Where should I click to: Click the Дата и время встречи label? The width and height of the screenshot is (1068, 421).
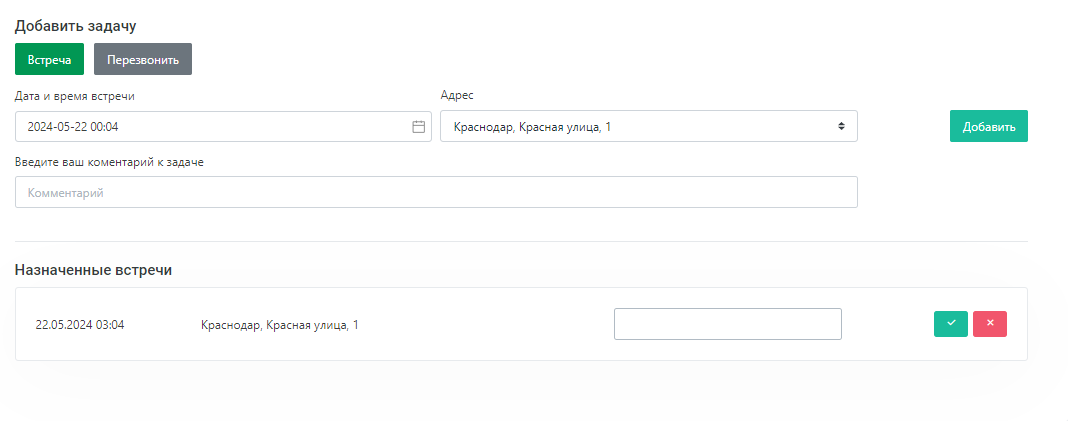(75, 96)
